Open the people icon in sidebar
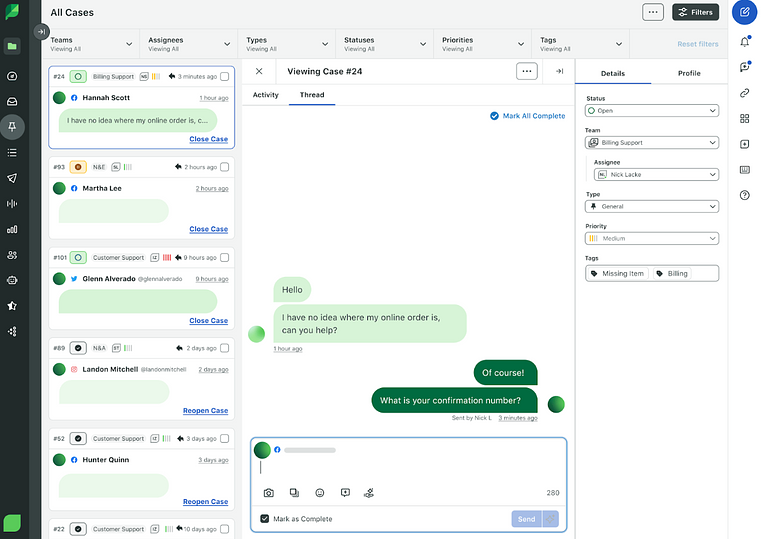 (x=12, y=255)
